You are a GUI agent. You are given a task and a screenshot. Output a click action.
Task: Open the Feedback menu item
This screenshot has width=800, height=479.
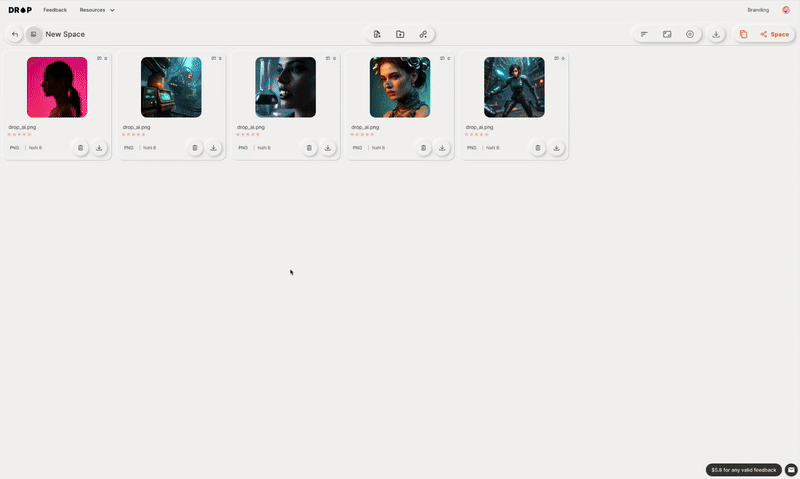[55, 10]
